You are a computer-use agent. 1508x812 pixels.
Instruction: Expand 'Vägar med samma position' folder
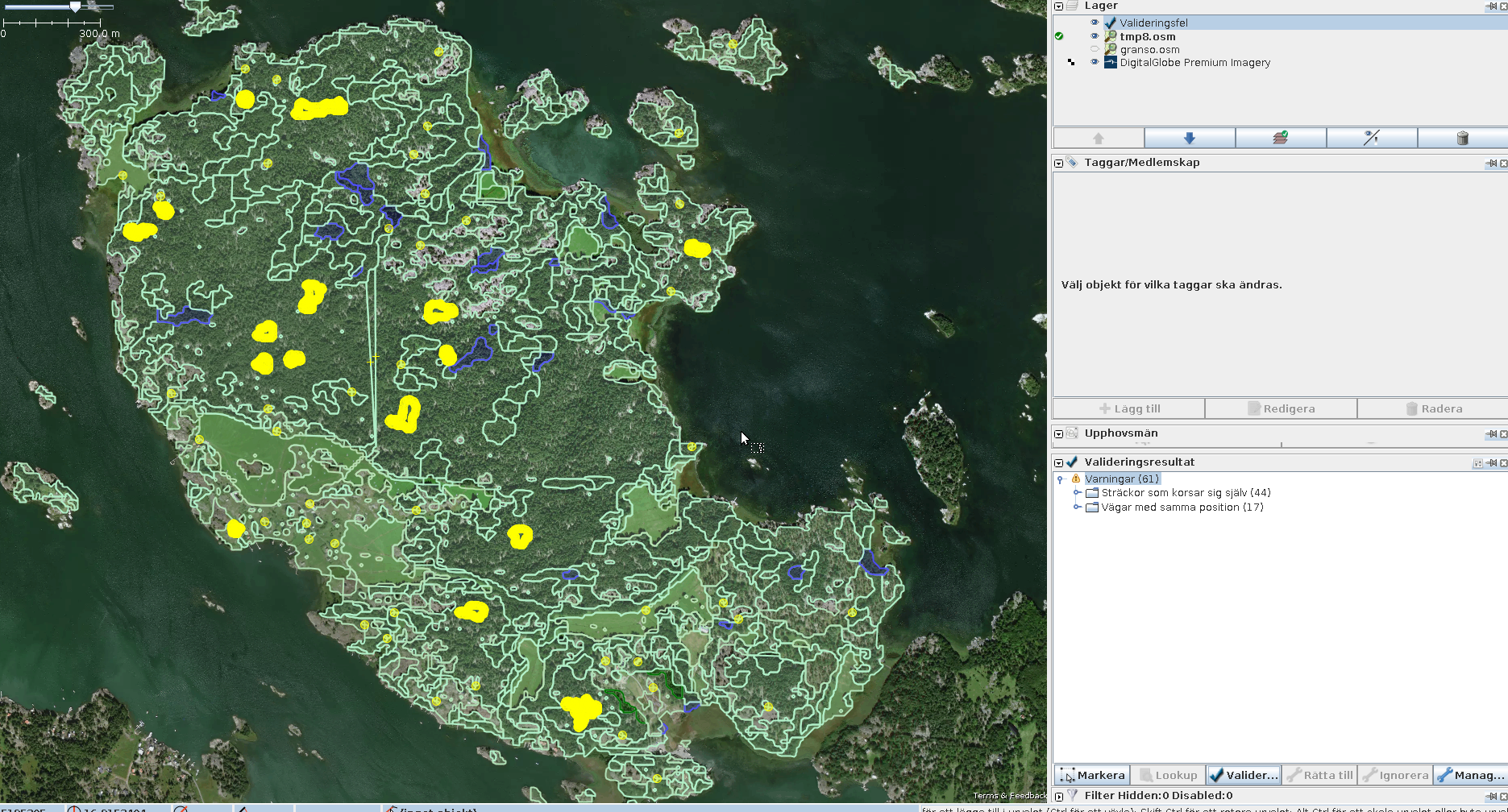(x=1077, y=507)
